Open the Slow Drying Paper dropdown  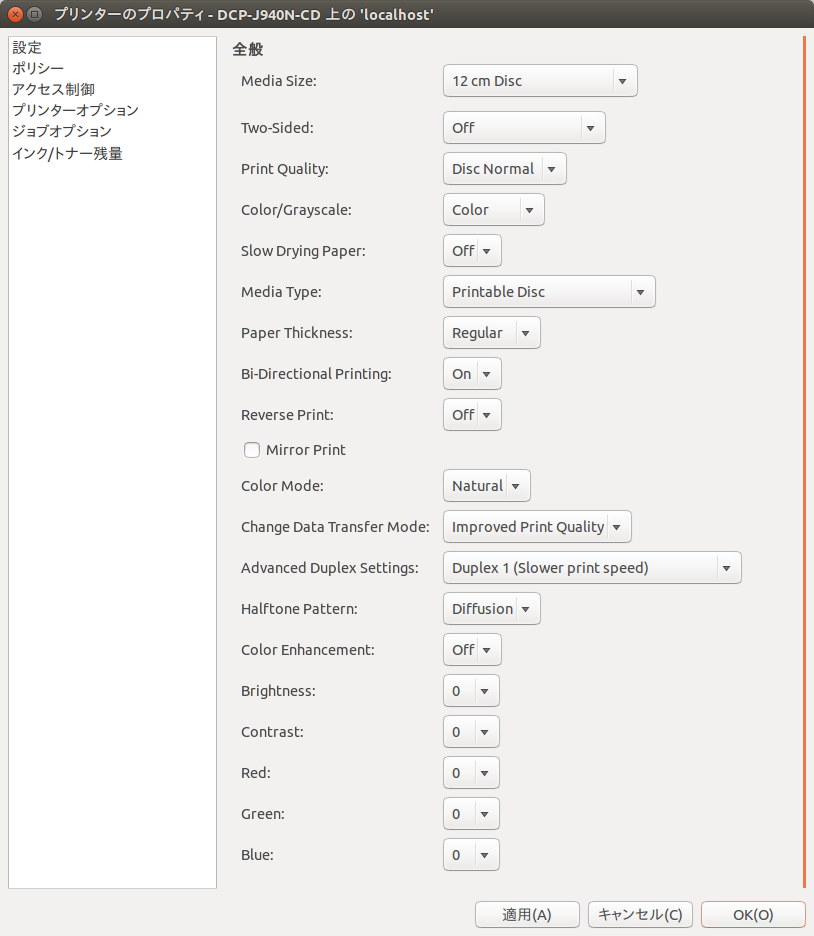pos(472,251)
